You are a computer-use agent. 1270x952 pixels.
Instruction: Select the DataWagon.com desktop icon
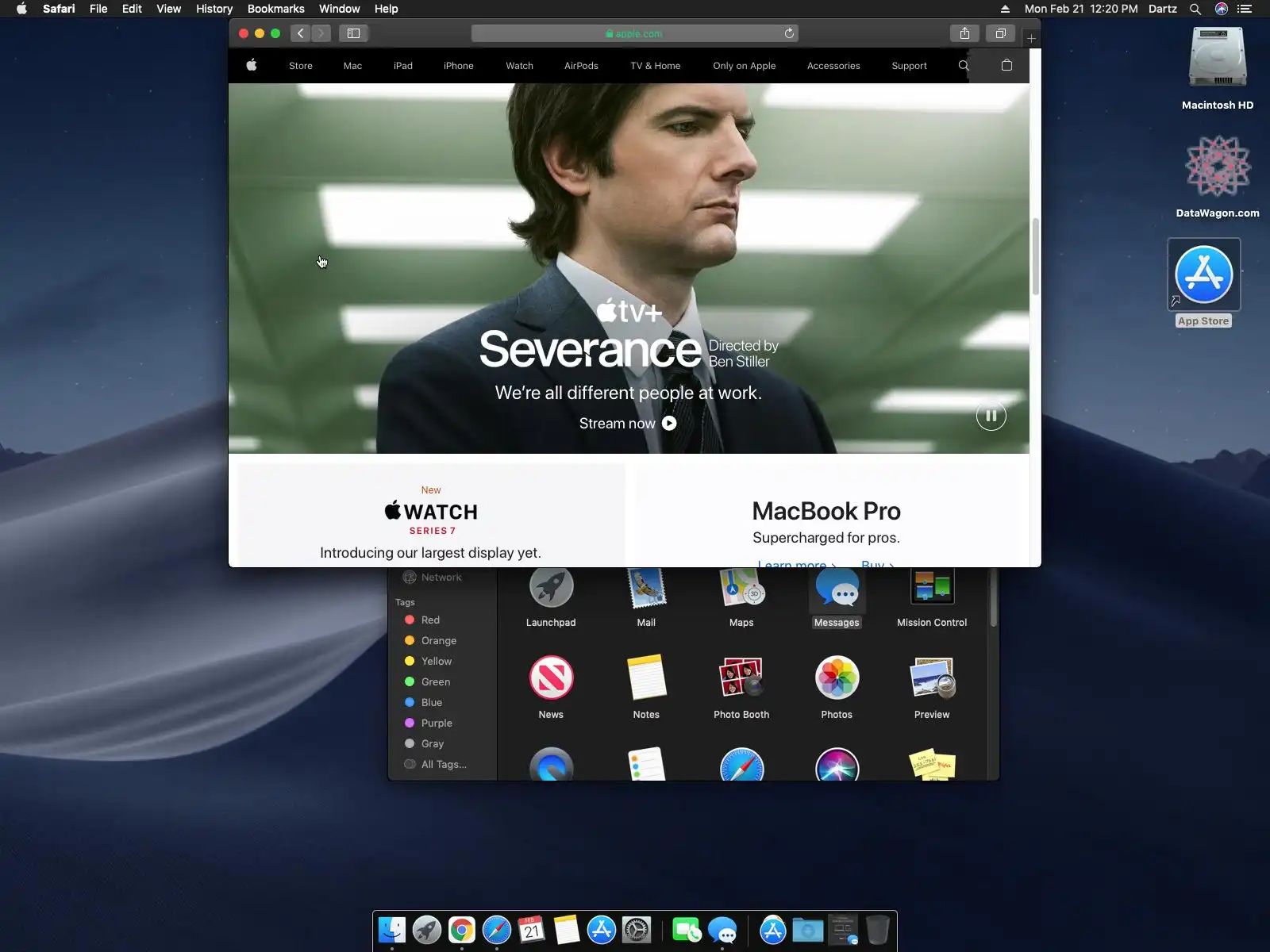1218,177
